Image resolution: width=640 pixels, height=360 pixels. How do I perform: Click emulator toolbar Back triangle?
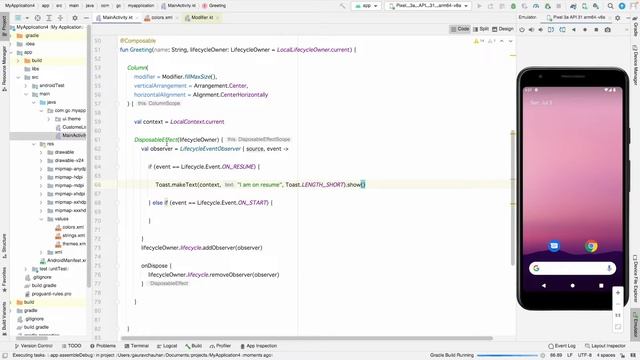pos(574,29)
